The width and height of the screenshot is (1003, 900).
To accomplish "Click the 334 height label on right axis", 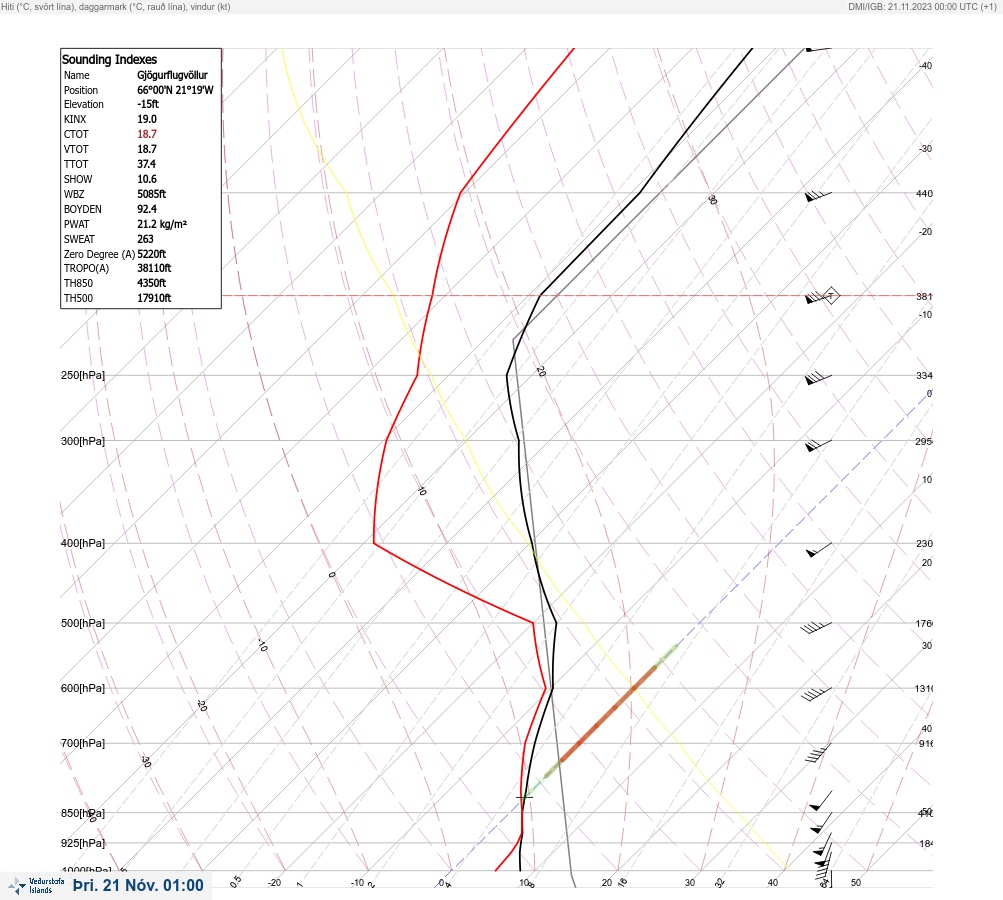I will pyautogui.click(x=924, y=375).
